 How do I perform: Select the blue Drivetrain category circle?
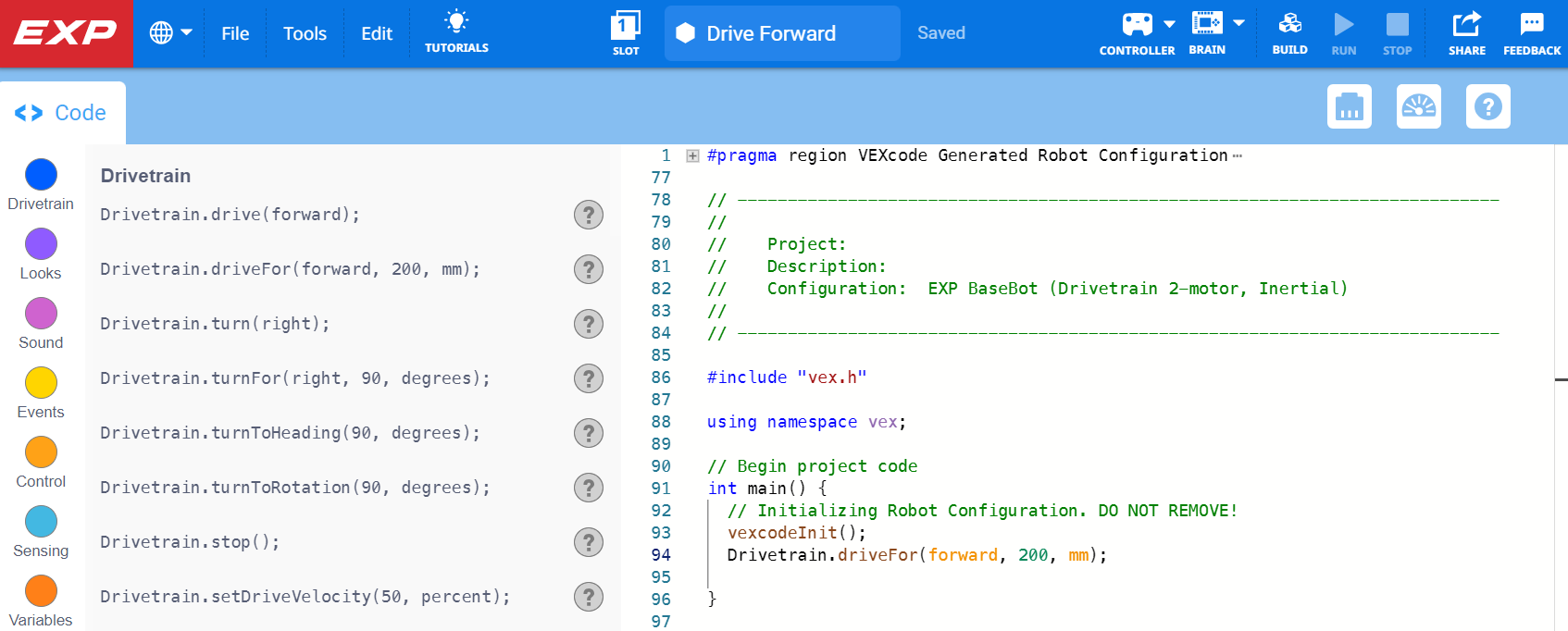(x=41, y=175)
